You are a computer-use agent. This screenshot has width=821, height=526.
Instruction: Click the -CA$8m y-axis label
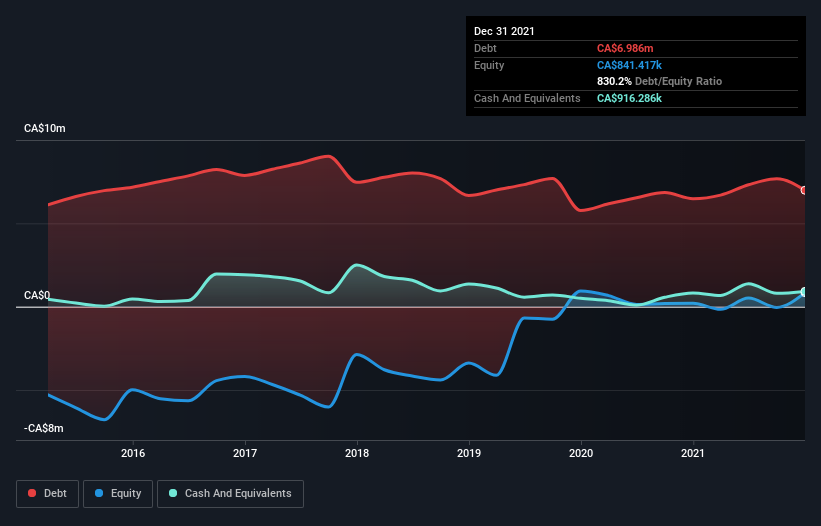[x=43, y=428]
